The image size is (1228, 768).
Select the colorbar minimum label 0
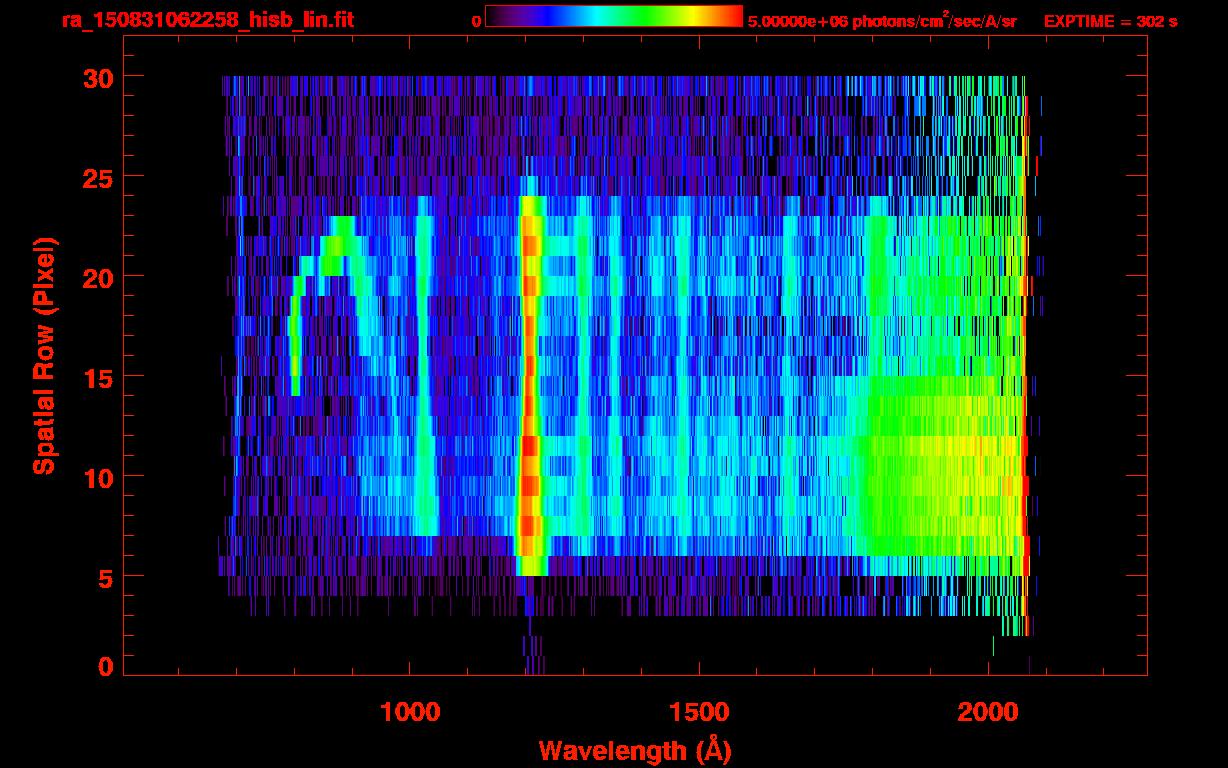[476, 21]
